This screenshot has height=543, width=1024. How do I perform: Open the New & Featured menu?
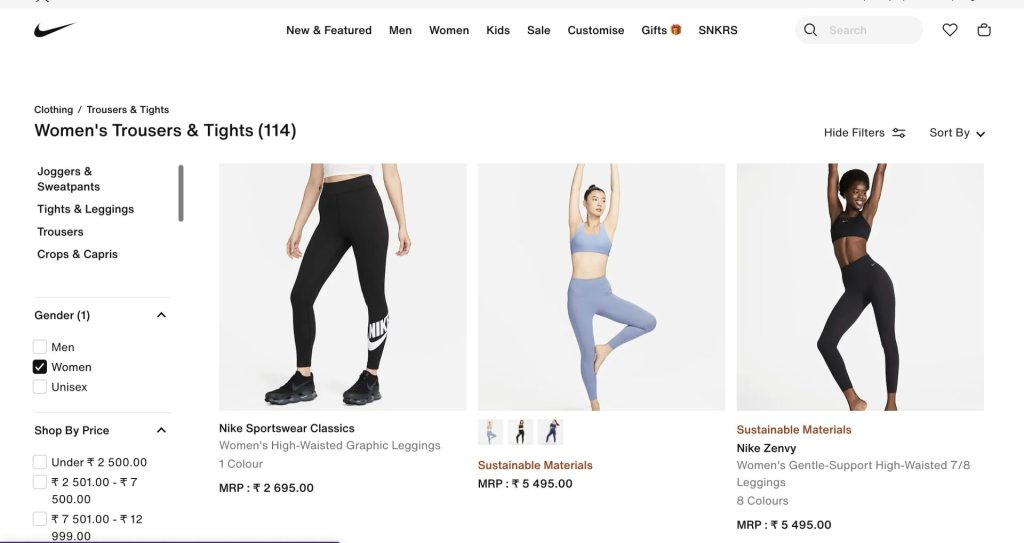(x=328, y=30)
